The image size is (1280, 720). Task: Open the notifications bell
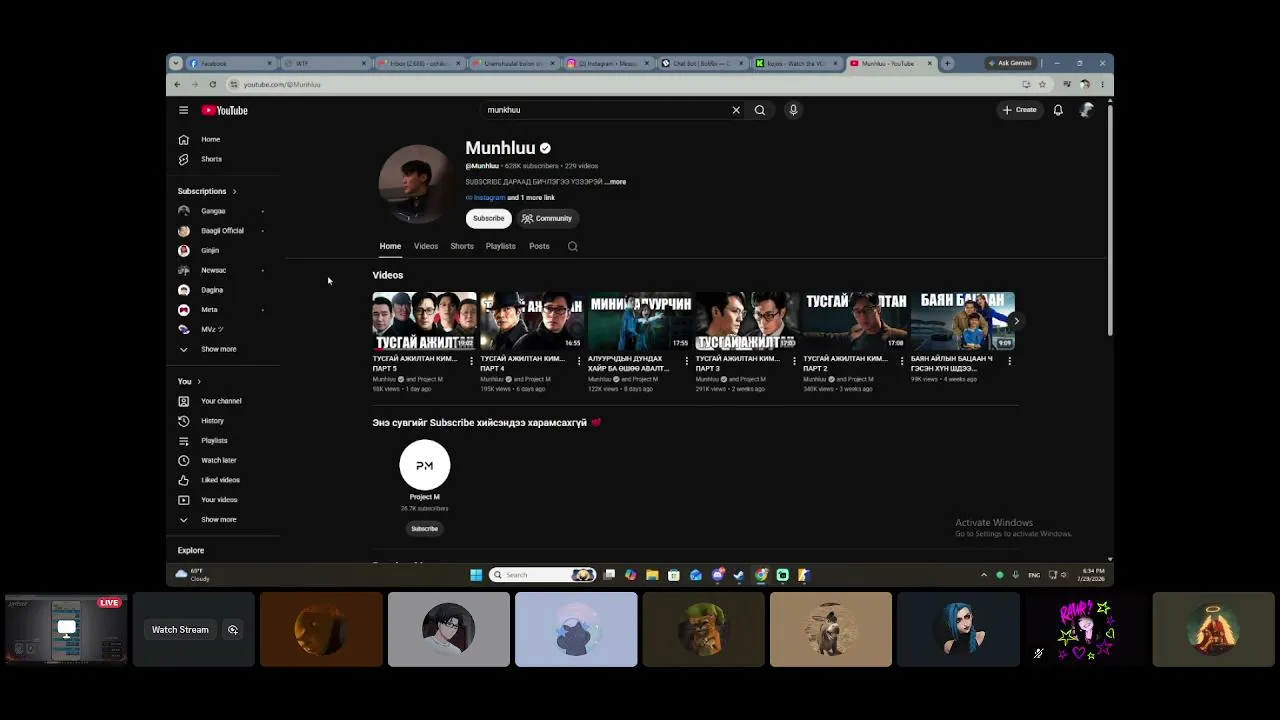(1058, 110)
